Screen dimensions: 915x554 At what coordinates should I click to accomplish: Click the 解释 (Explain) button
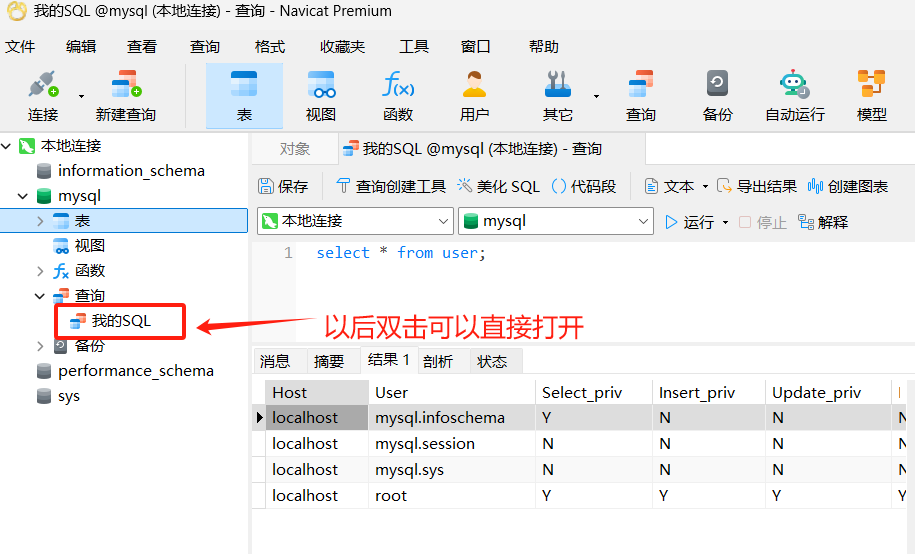click(x=823, y=222)
